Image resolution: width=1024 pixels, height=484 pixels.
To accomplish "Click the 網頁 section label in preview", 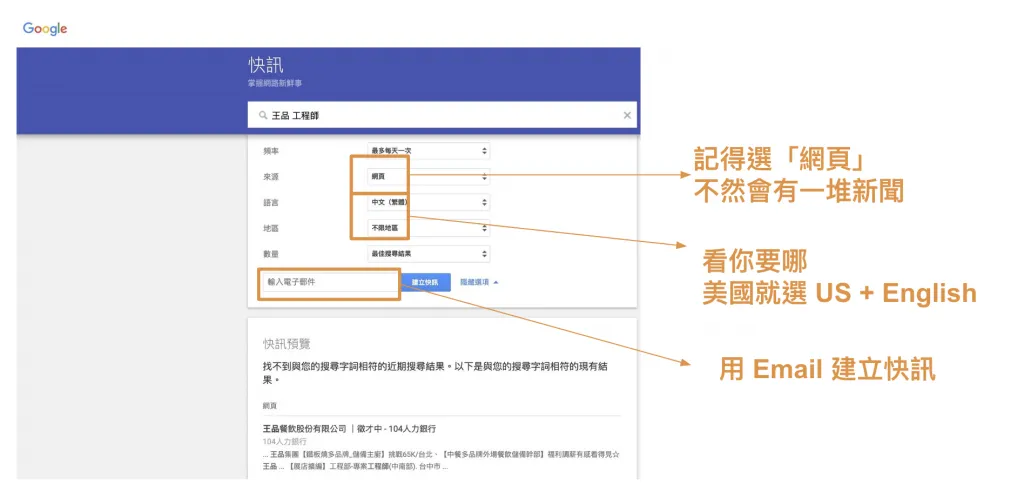I will click(x=270, y=406).
